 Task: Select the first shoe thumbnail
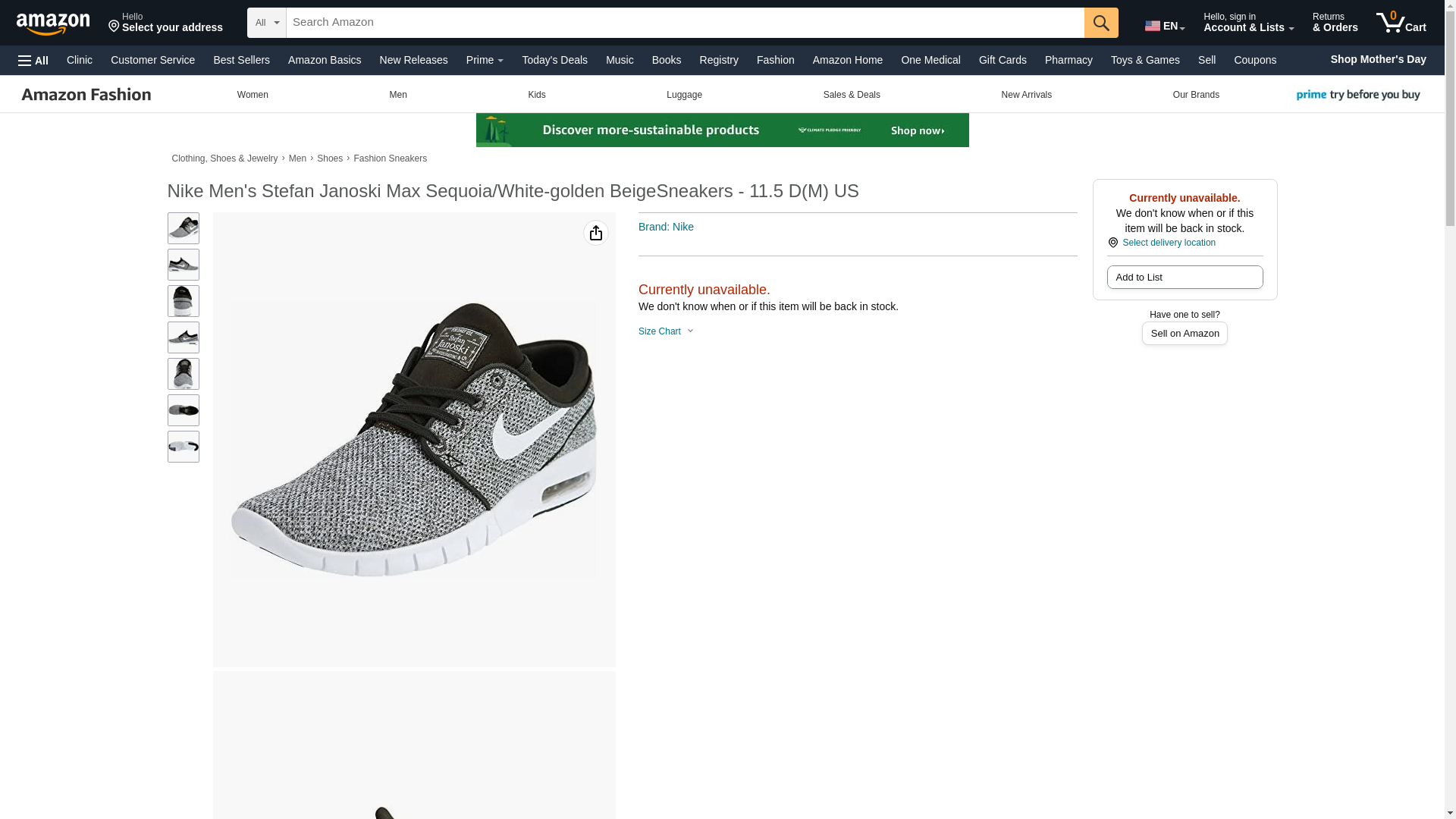(183, 228)
